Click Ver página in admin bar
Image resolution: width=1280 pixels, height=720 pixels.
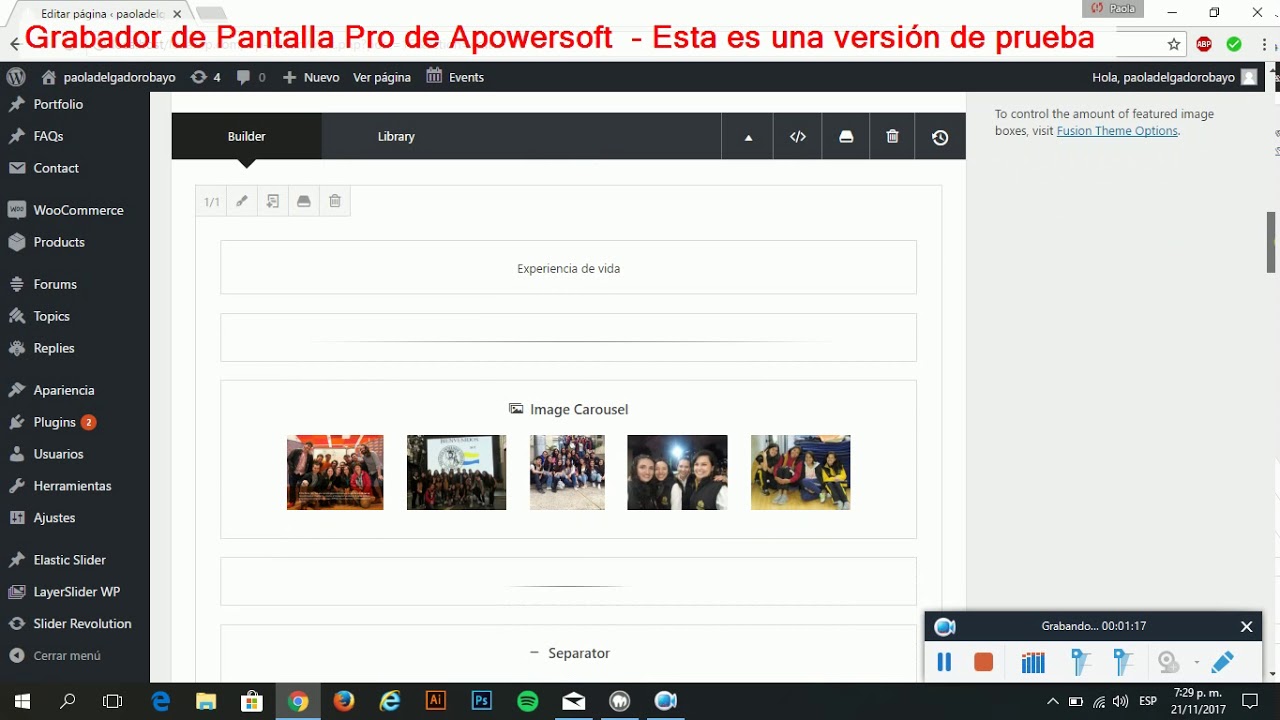click(382, 77)
